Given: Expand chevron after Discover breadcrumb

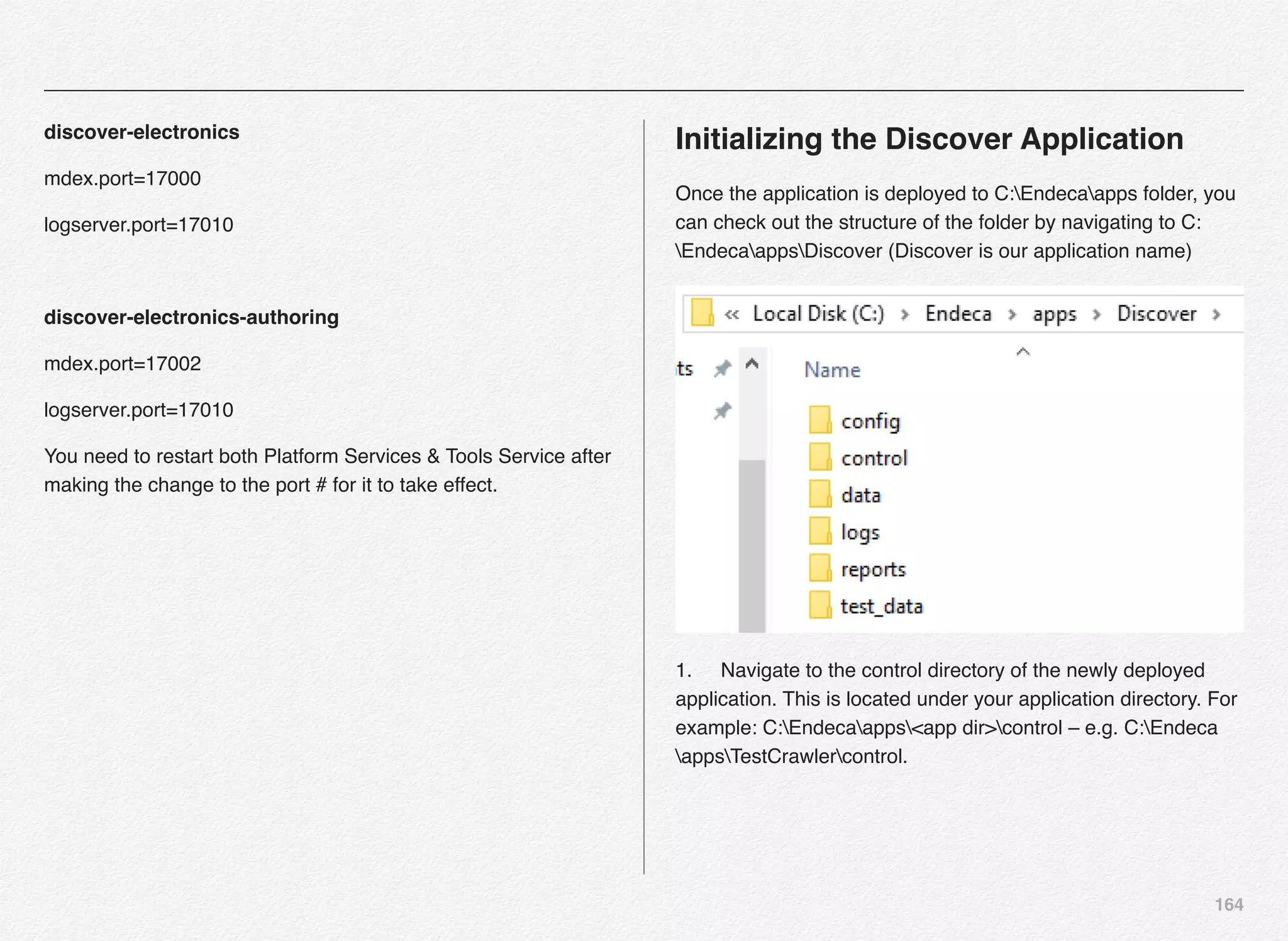Looking at the screenshot, I should [x=1216, y=314].
